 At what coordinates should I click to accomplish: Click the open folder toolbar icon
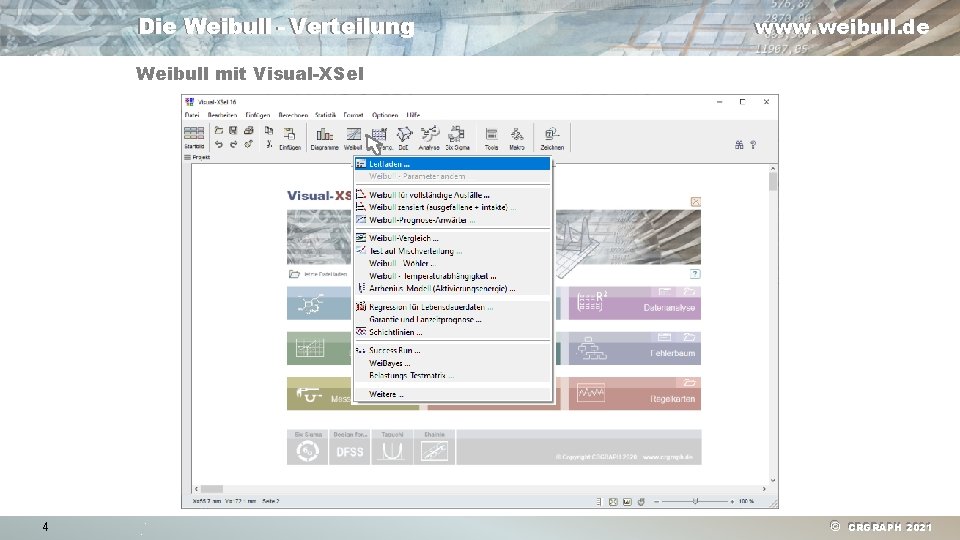(219, 130)
